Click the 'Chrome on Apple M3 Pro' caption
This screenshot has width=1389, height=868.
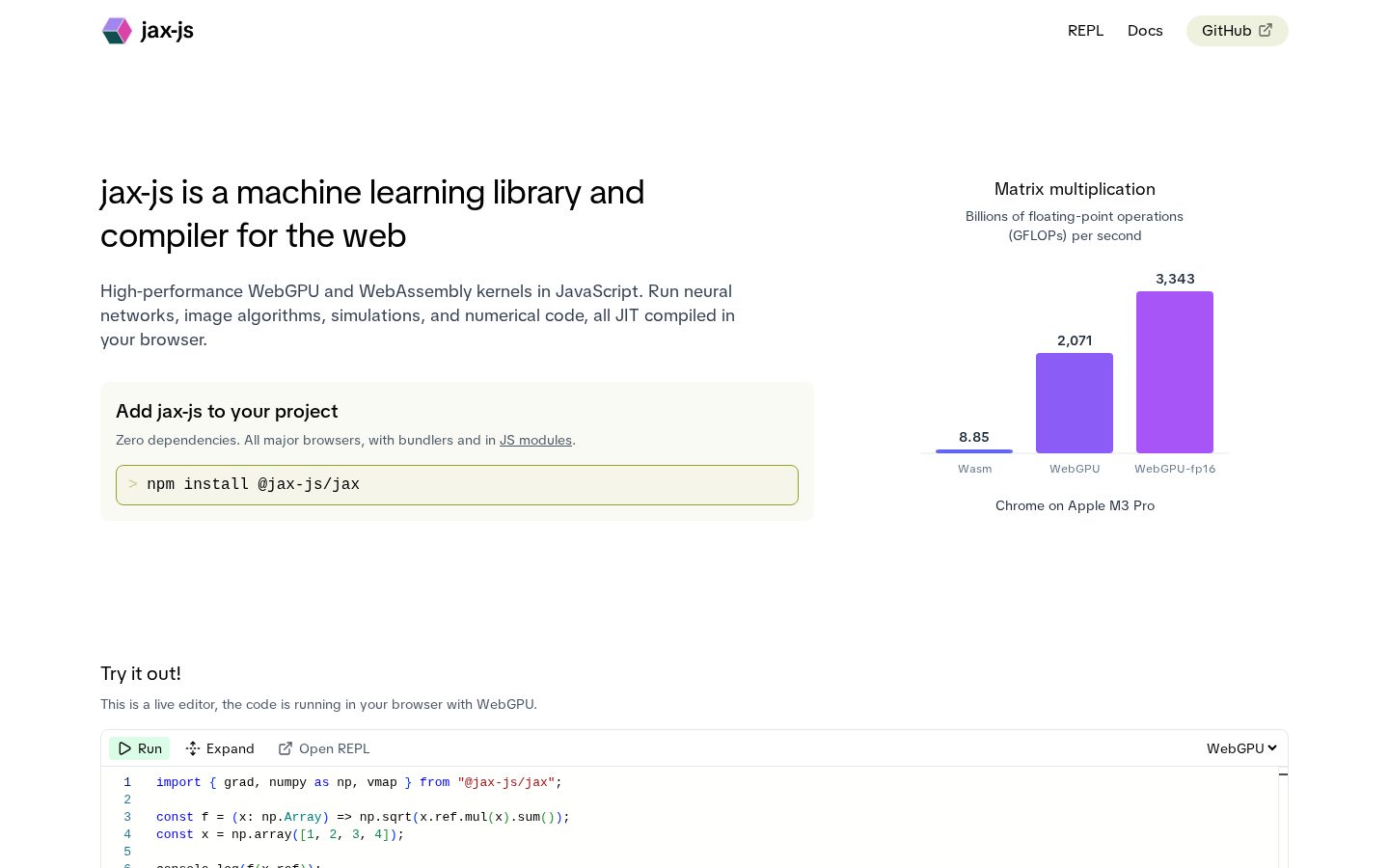(x=1075, y=505)
